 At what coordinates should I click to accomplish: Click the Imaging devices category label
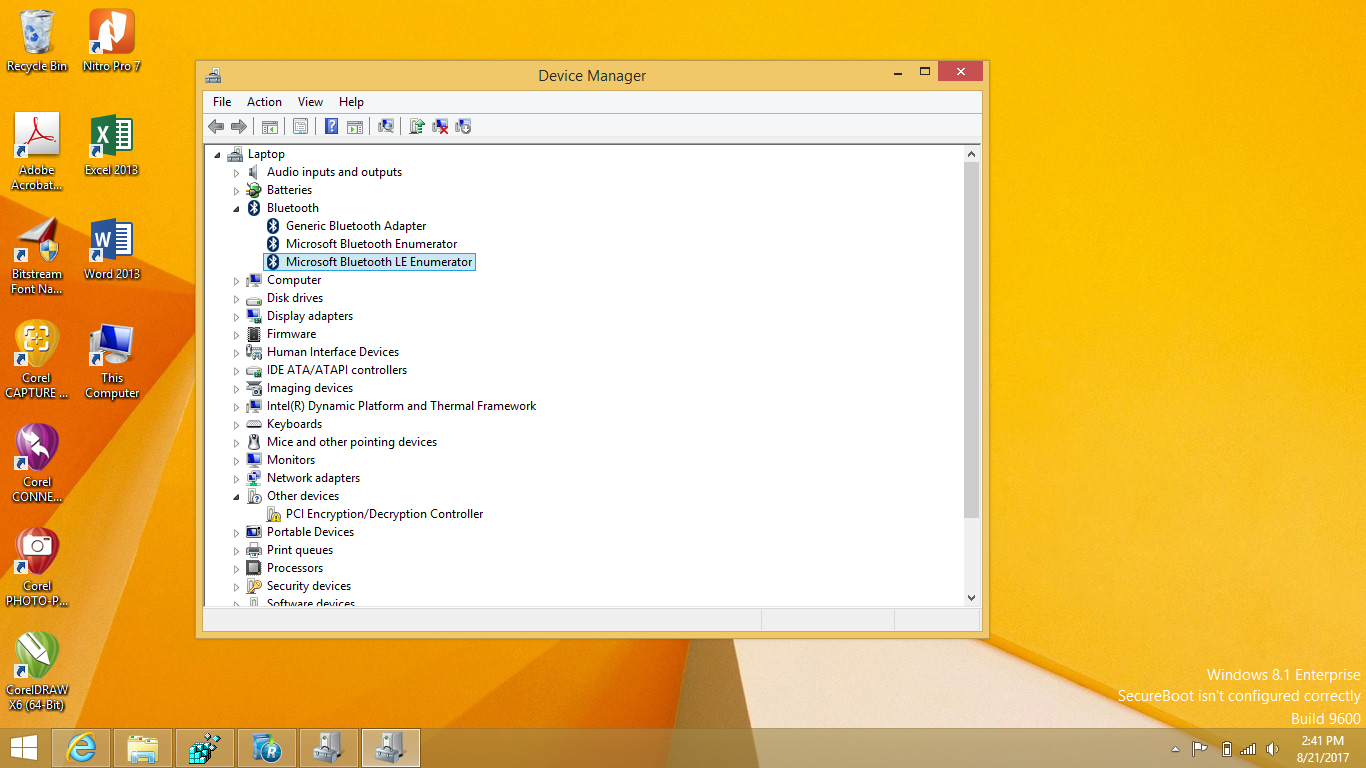[x=310, y=388]
